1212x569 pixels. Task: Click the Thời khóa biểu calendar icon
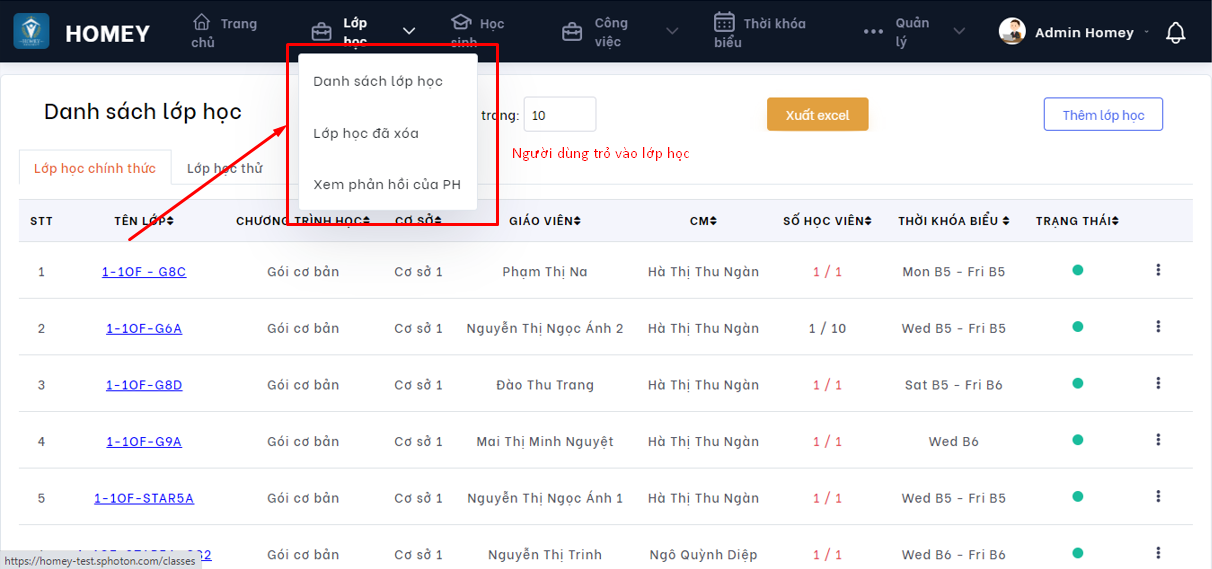tap(725, 22)
